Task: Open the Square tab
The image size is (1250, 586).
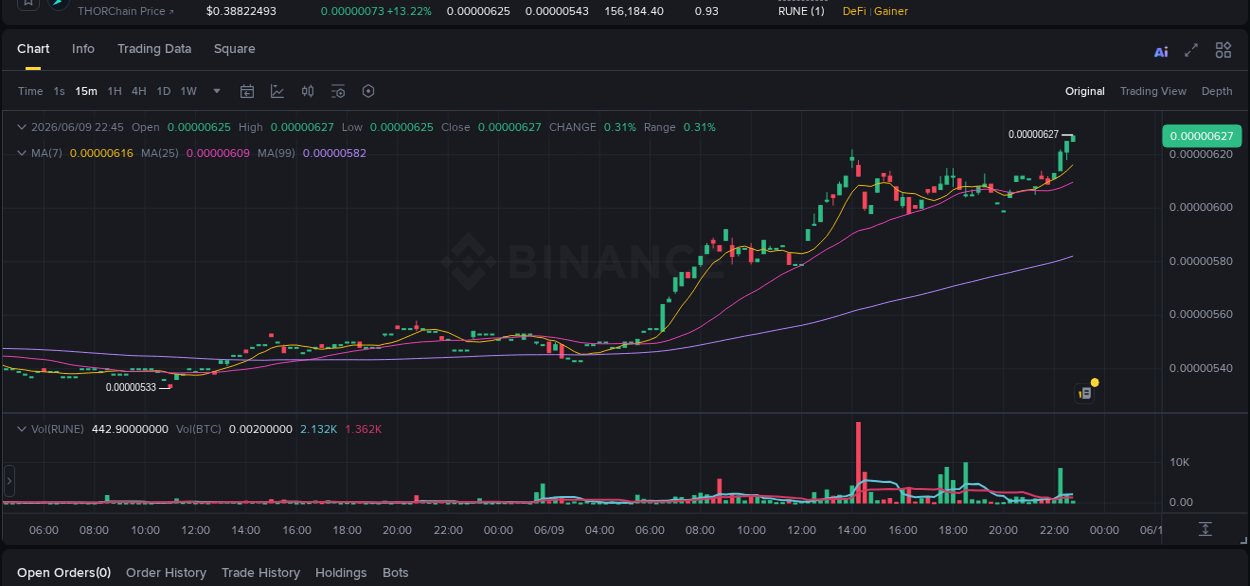Action: pyautogui.click(x=234, y=49)
